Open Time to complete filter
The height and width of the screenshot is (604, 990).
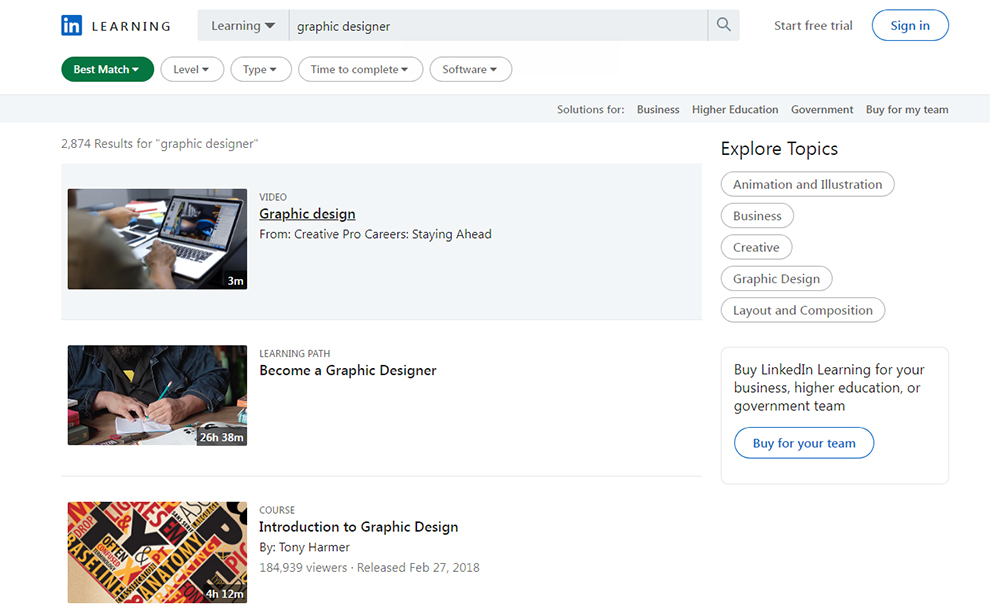click(360, 69)
